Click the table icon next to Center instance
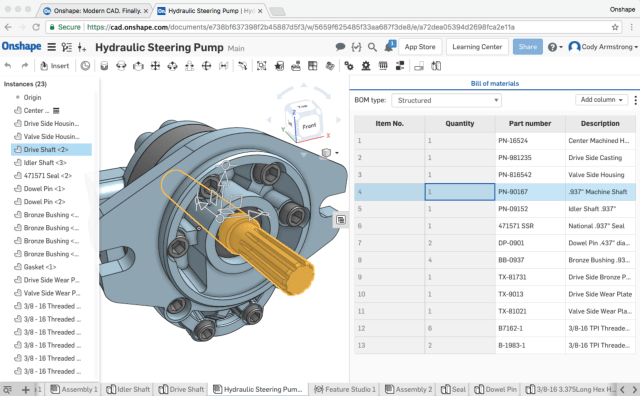 56,111
